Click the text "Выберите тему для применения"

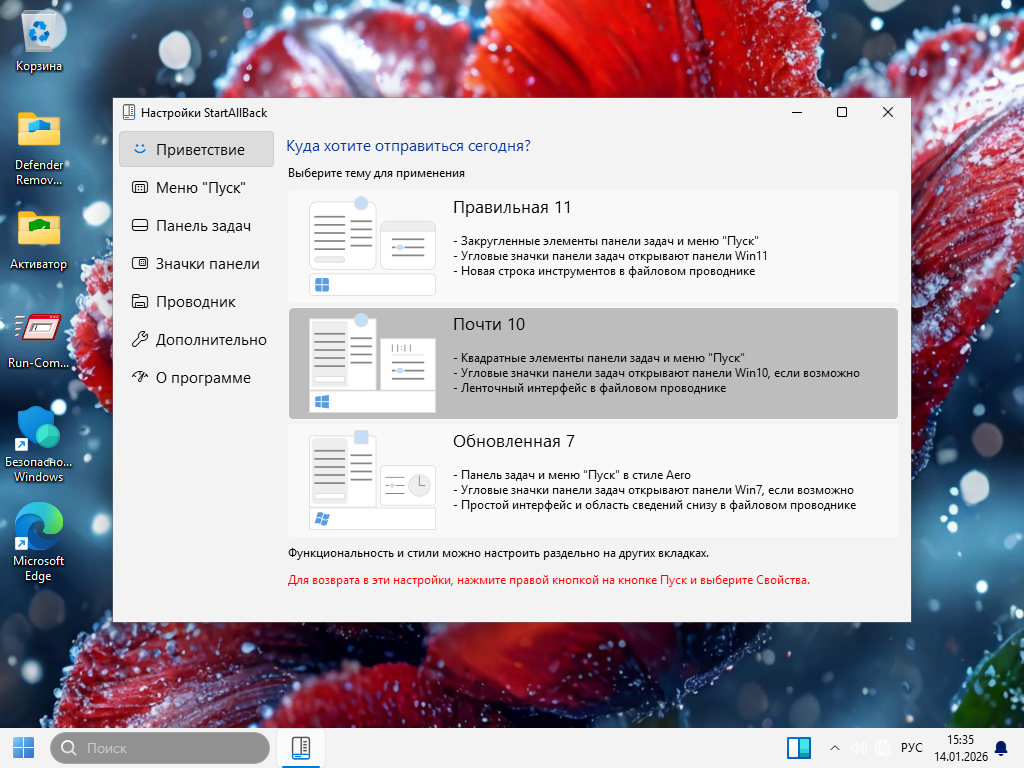point(376,173)
